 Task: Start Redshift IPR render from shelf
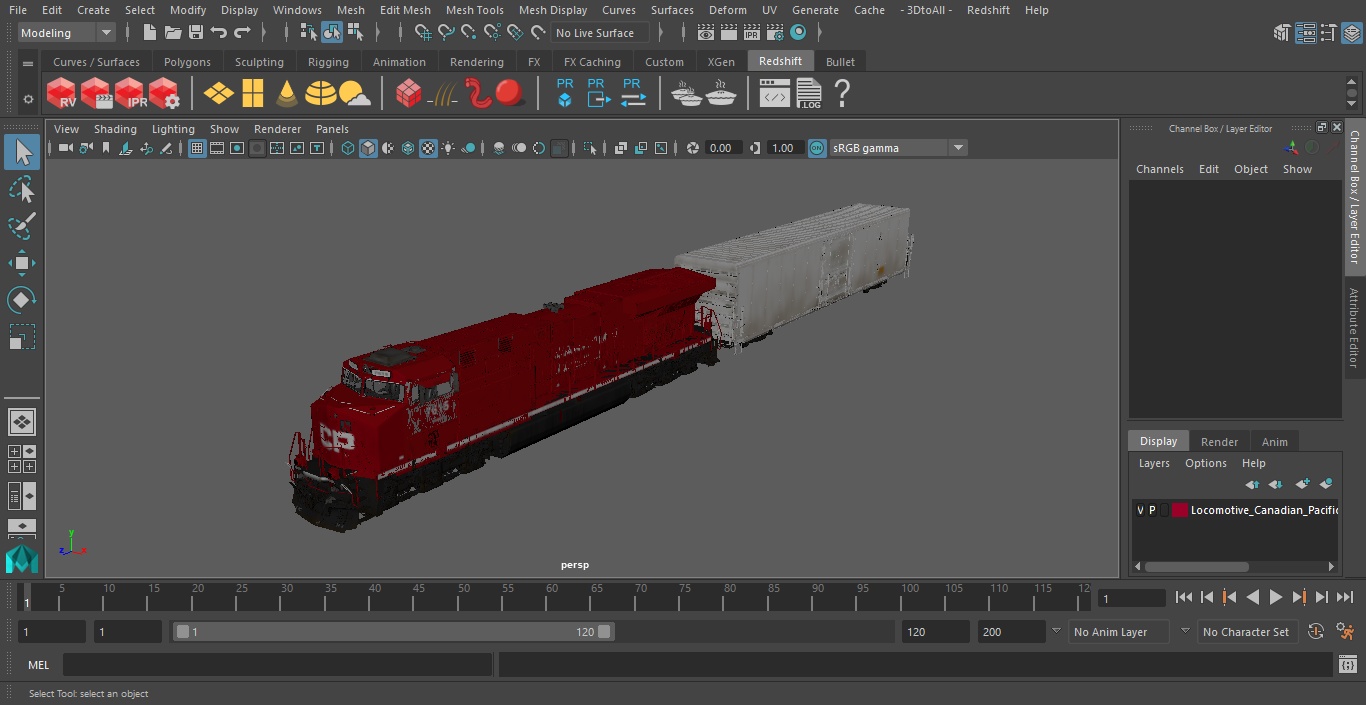[130, 94]
